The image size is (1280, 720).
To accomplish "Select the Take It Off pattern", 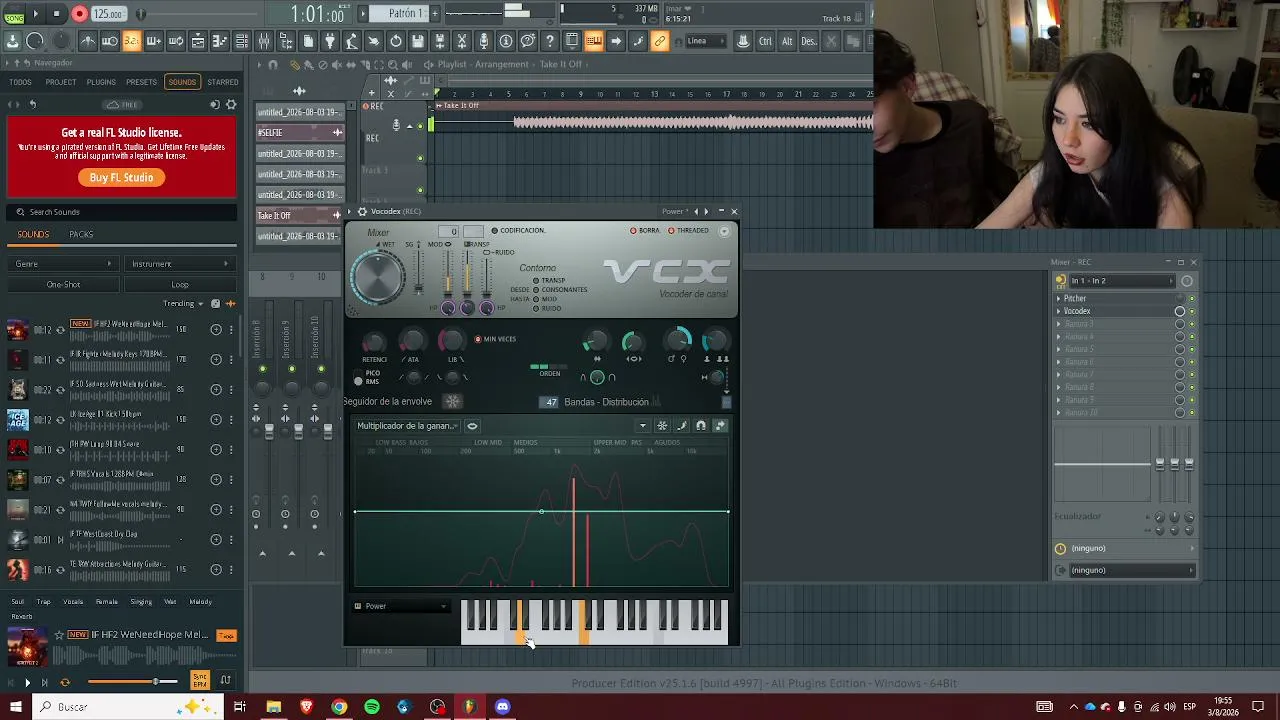I will pos(300,216).
